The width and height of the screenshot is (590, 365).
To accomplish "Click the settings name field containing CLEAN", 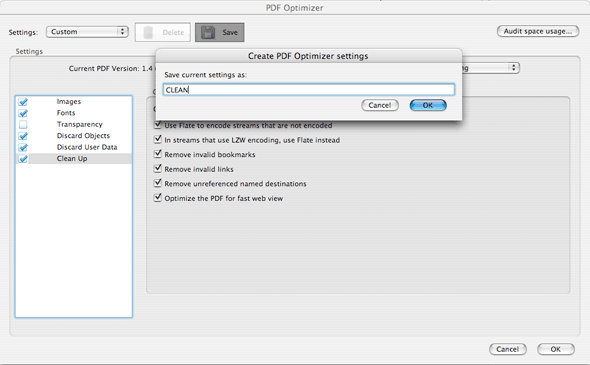I will tap(309, 90).
